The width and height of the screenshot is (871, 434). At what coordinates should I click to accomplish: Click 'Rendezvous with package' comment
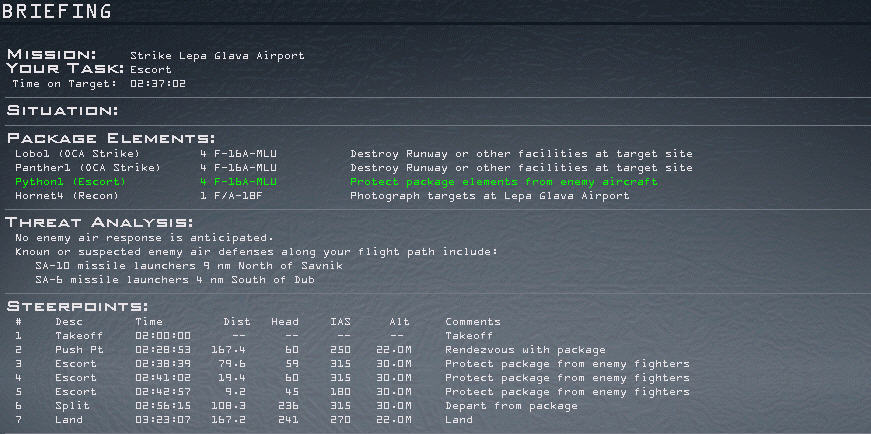525,350
